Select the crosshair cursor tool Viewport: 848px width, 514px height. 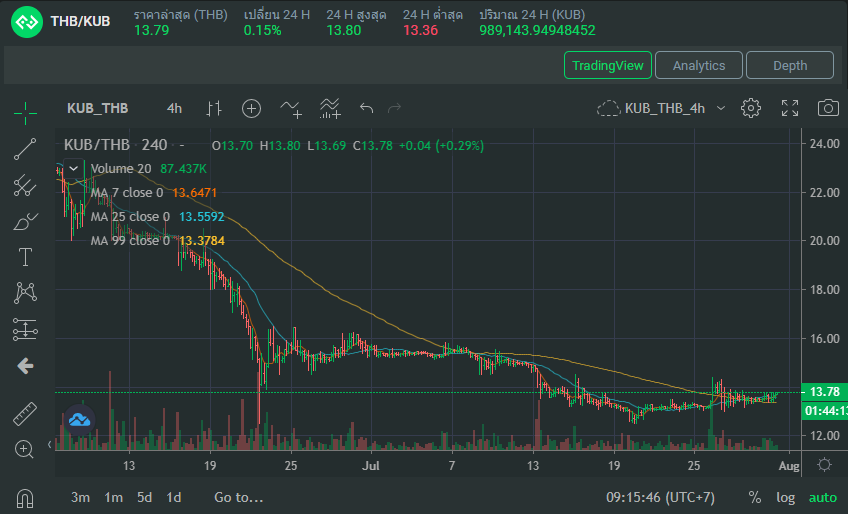tap(25, 113)
